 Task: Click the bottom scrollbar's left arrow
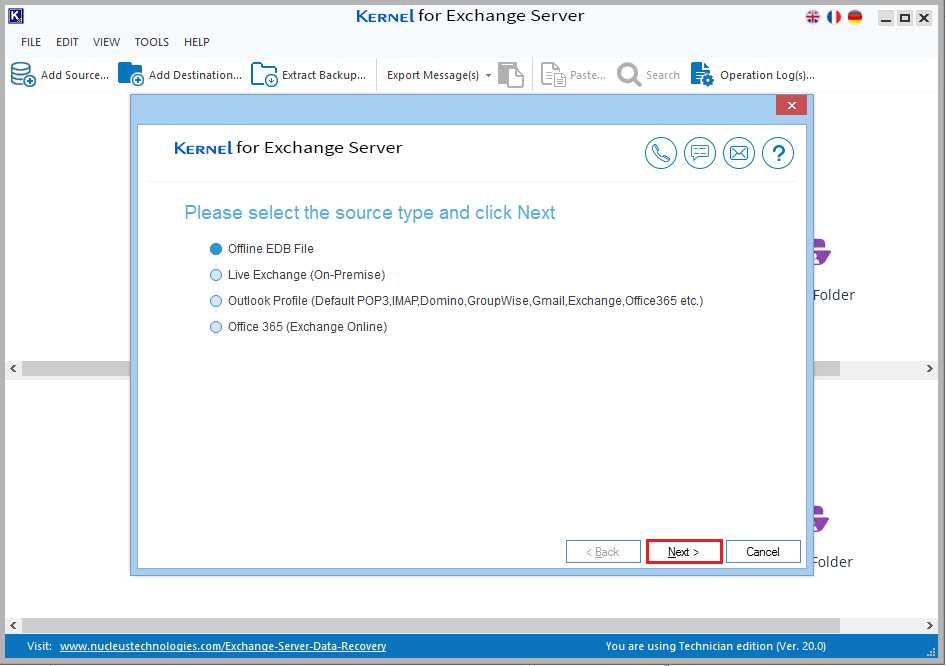point(13,625)
